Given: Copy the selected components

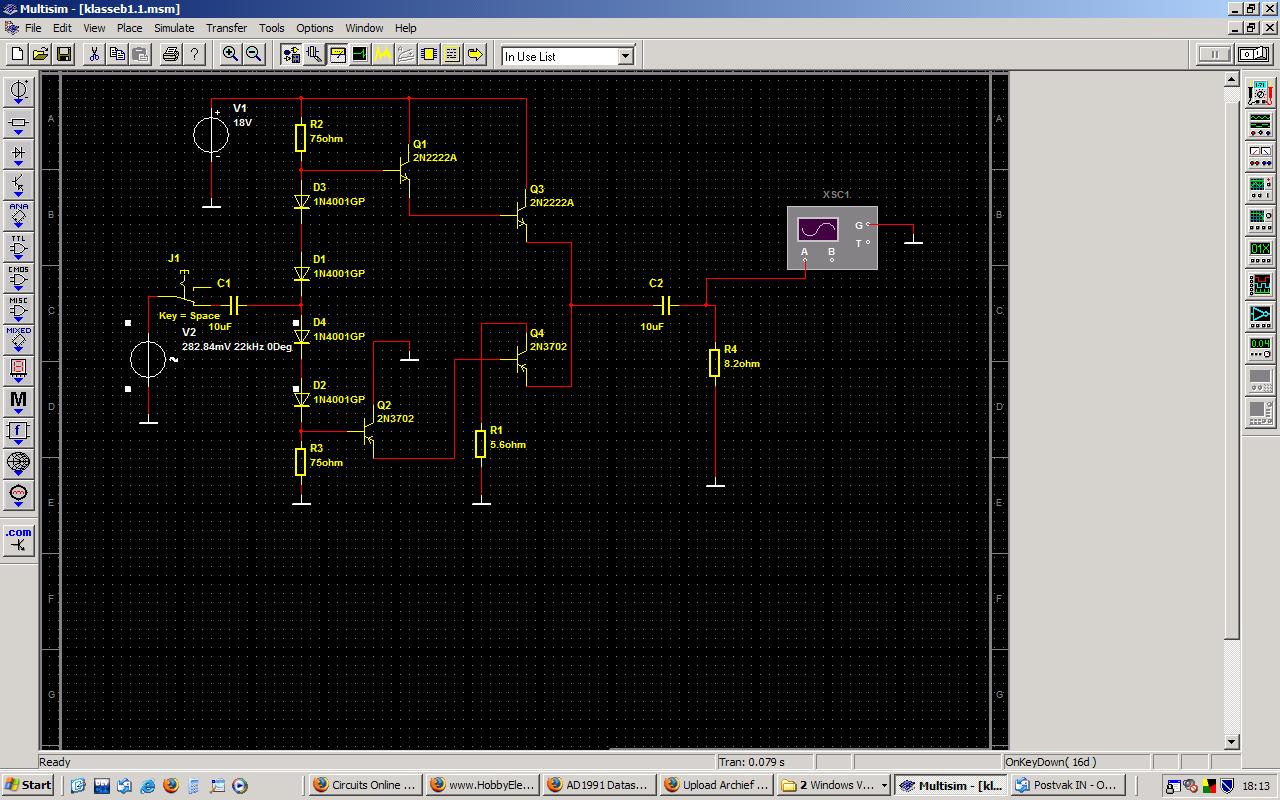Looking at the screenshot, I should (117, 54).
